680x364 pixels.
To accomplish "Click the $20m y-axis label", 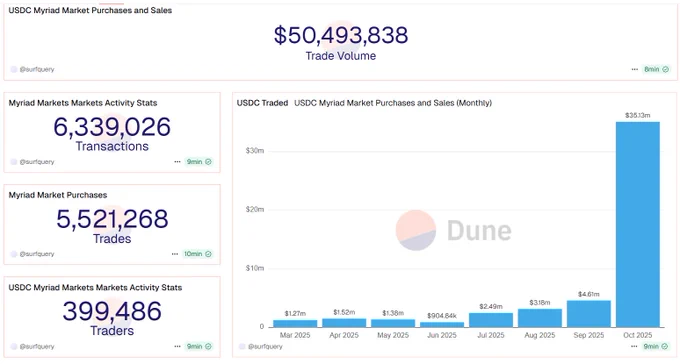I will 255,210.
